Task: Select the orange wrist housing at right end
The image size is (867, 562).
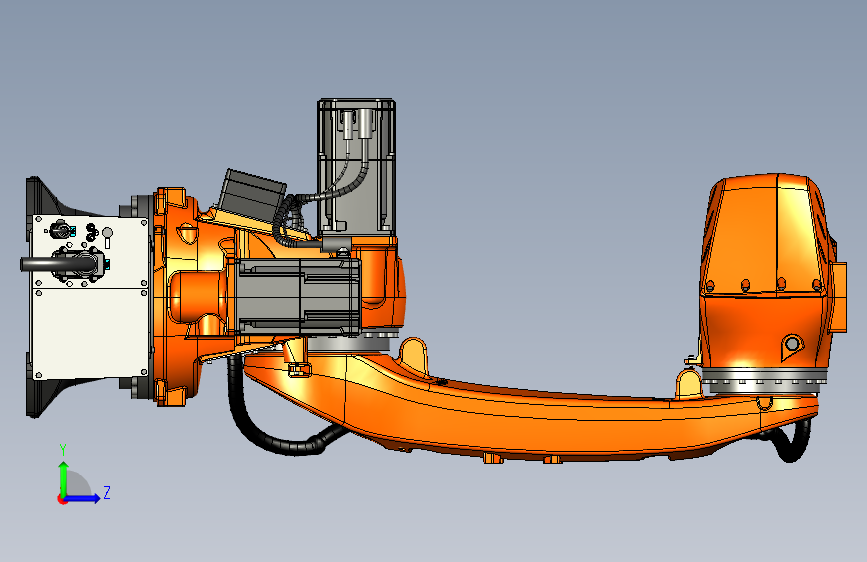Action: tap(773, 271)
